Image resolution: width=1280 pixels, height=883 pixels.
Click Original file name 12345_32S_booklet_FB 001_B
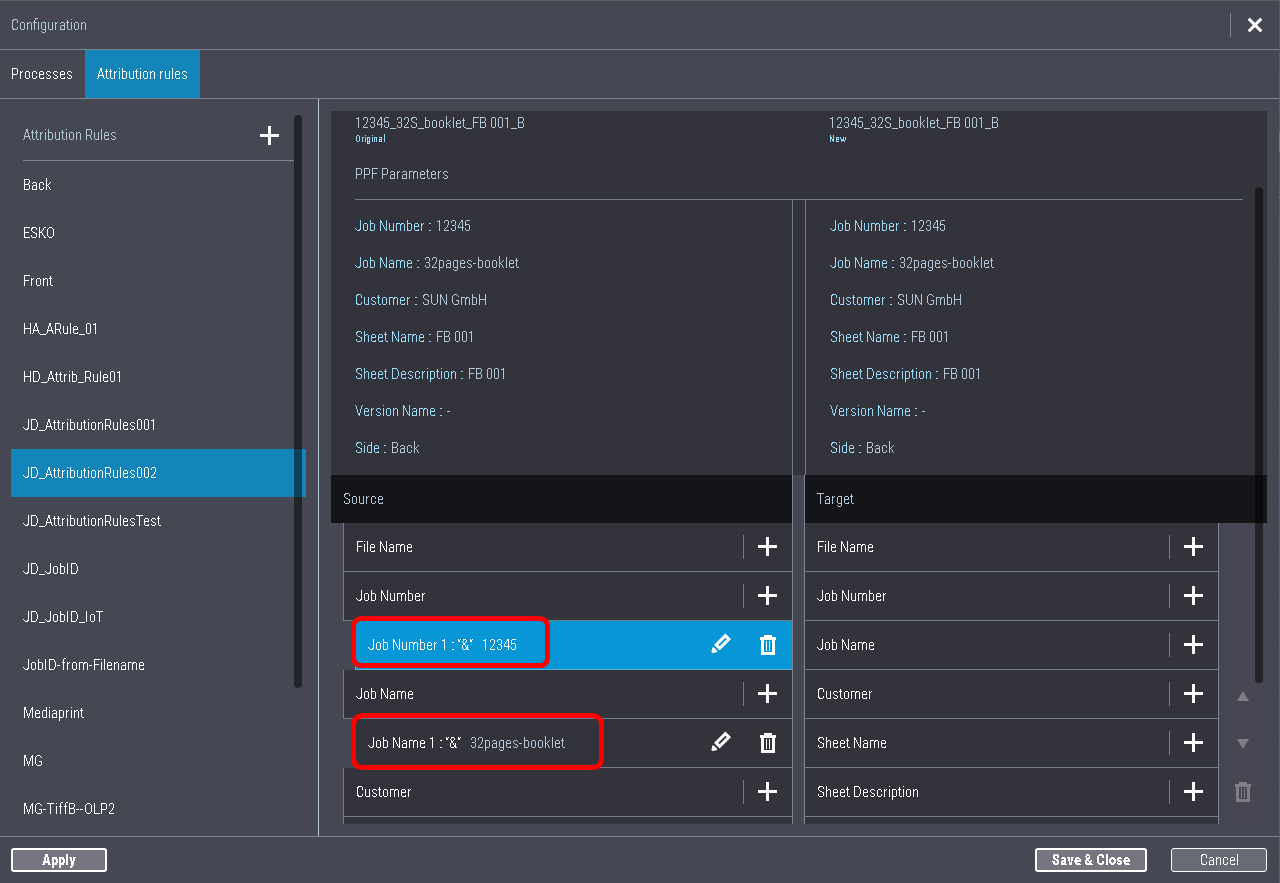[440, 123]
